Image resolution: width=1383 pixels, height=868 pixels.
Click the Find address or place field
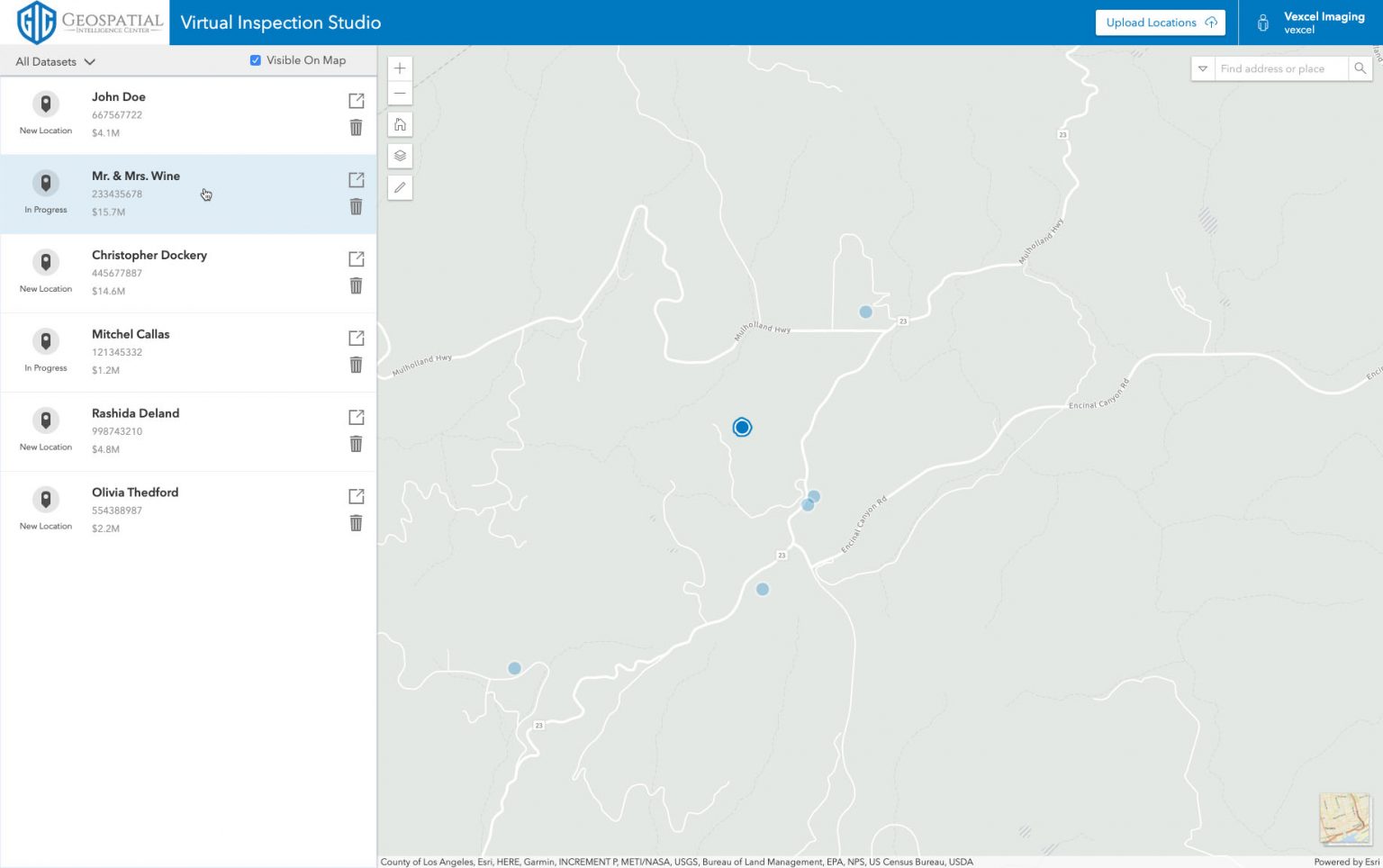pyautogui.click(x=1281, y=68)
